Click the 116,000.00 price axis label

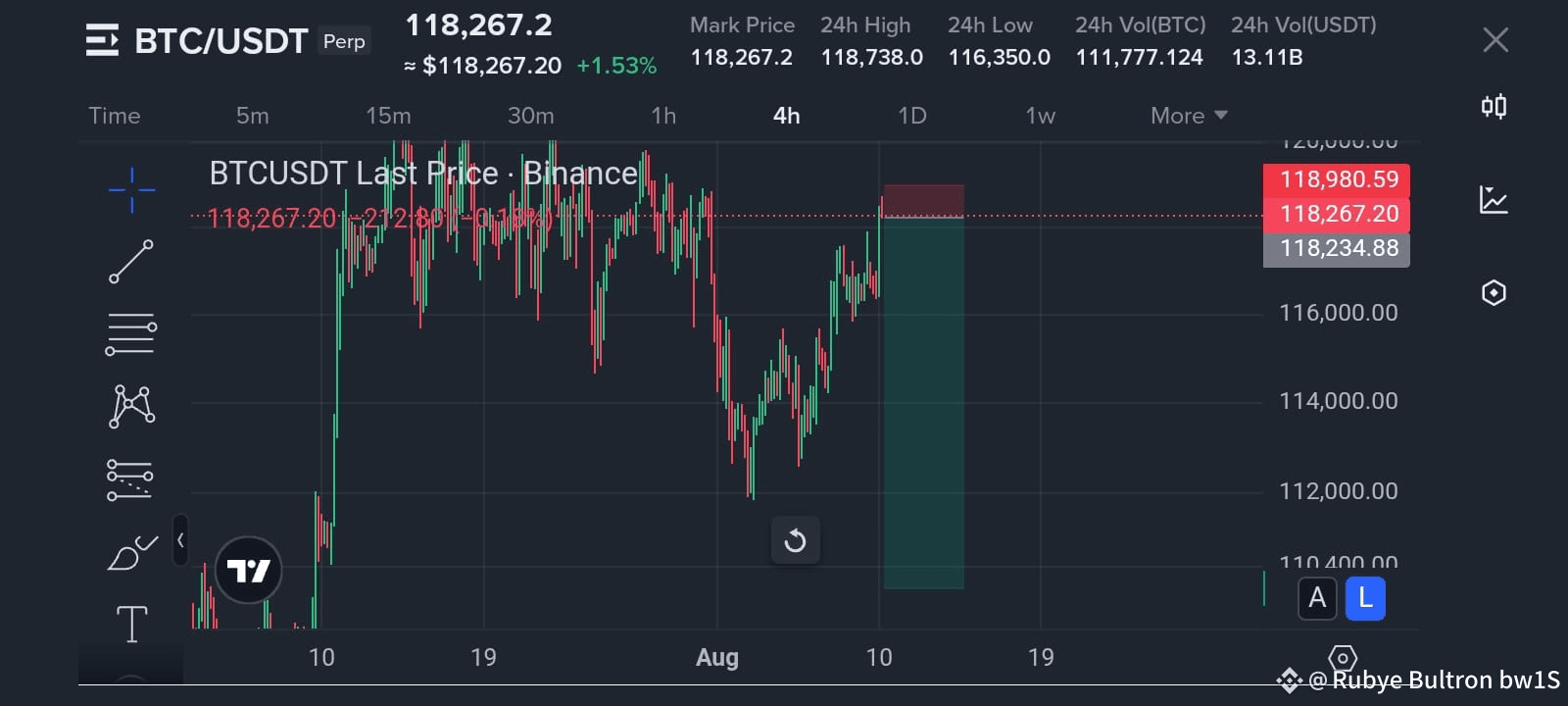click(1339, 313)
